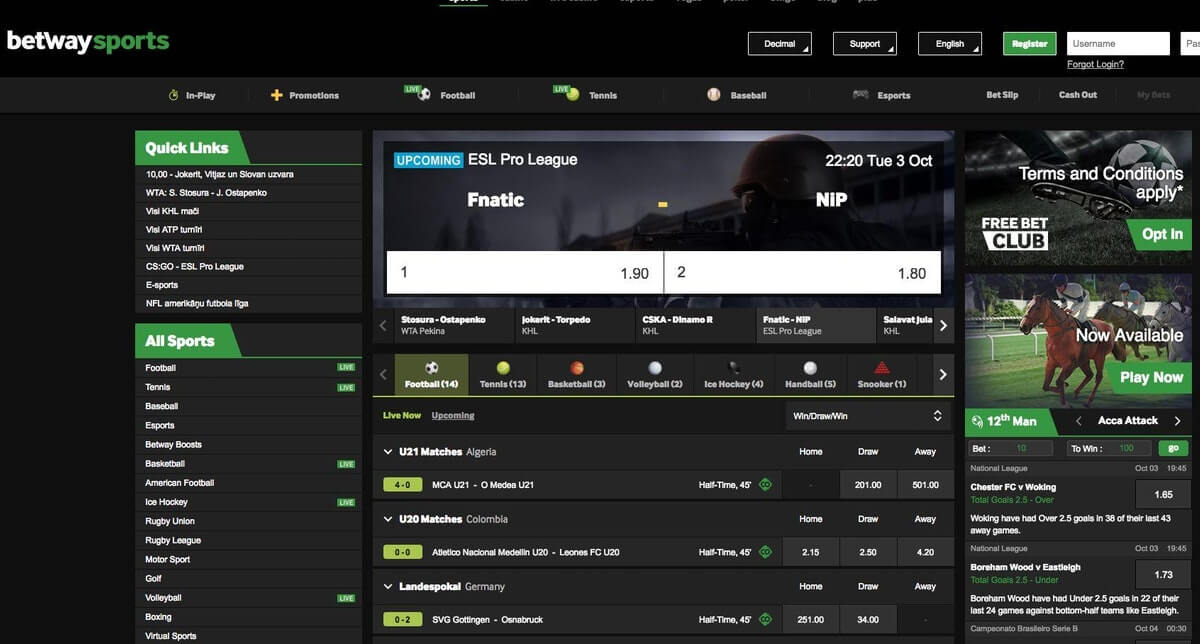Open the English language dropdown
1200x644 pixels.
(950, 44)
